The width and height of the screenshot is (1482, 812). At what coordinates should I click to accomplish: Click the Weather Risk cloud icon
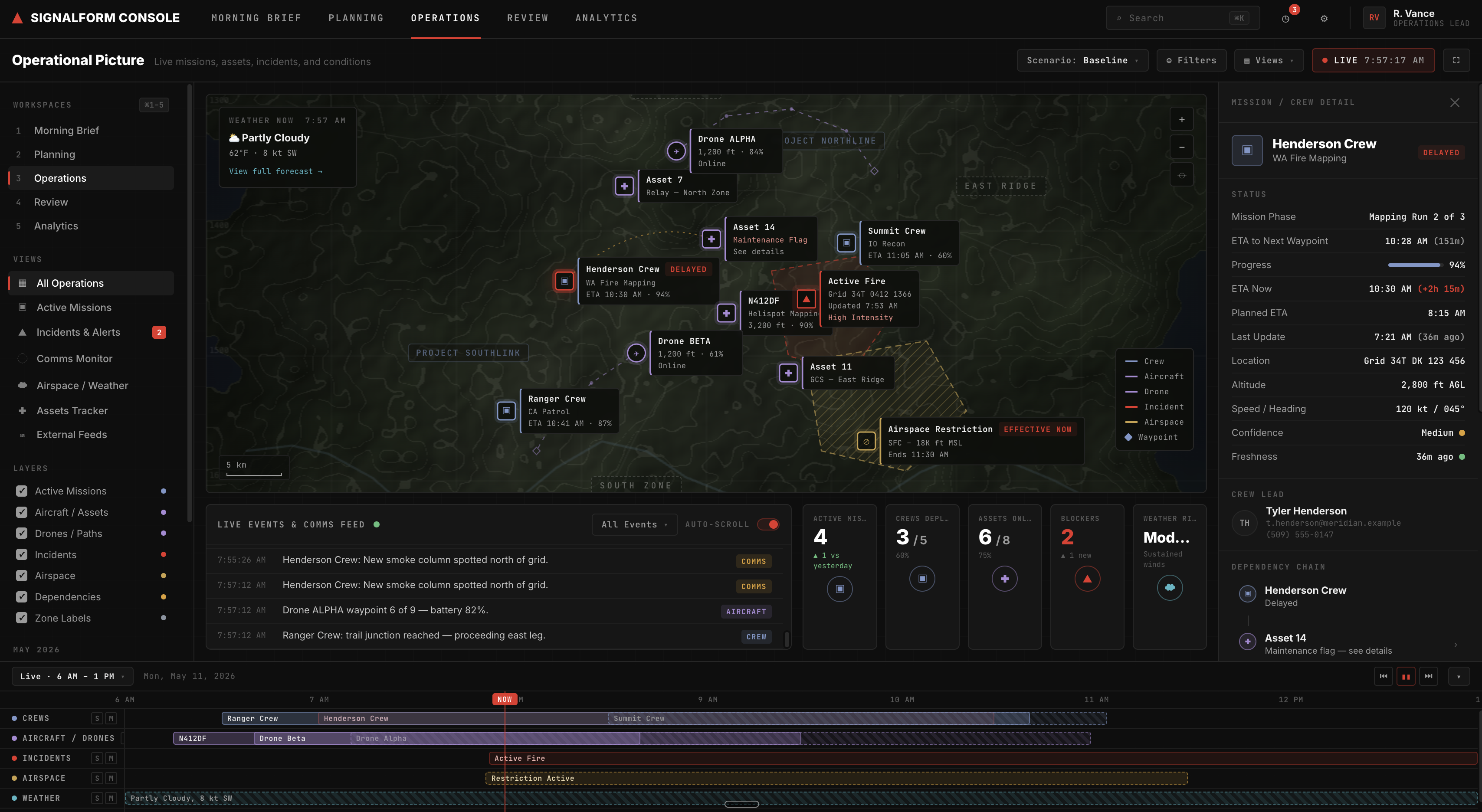point(1170,588)
